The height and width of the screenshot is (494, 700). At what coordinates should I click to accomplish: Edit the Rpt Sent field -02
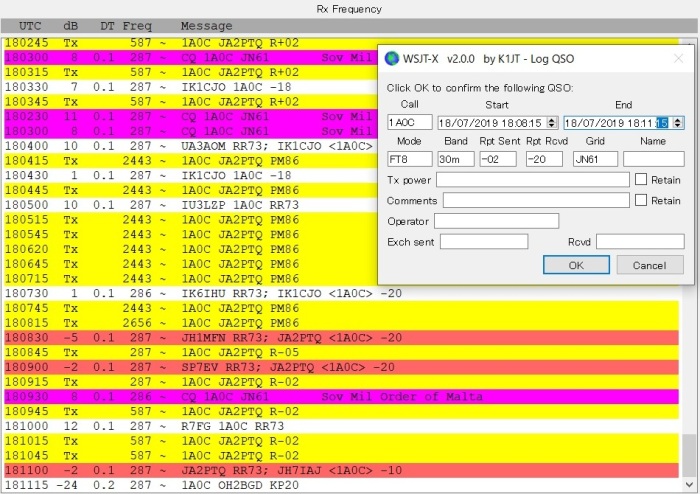(498, 159)
